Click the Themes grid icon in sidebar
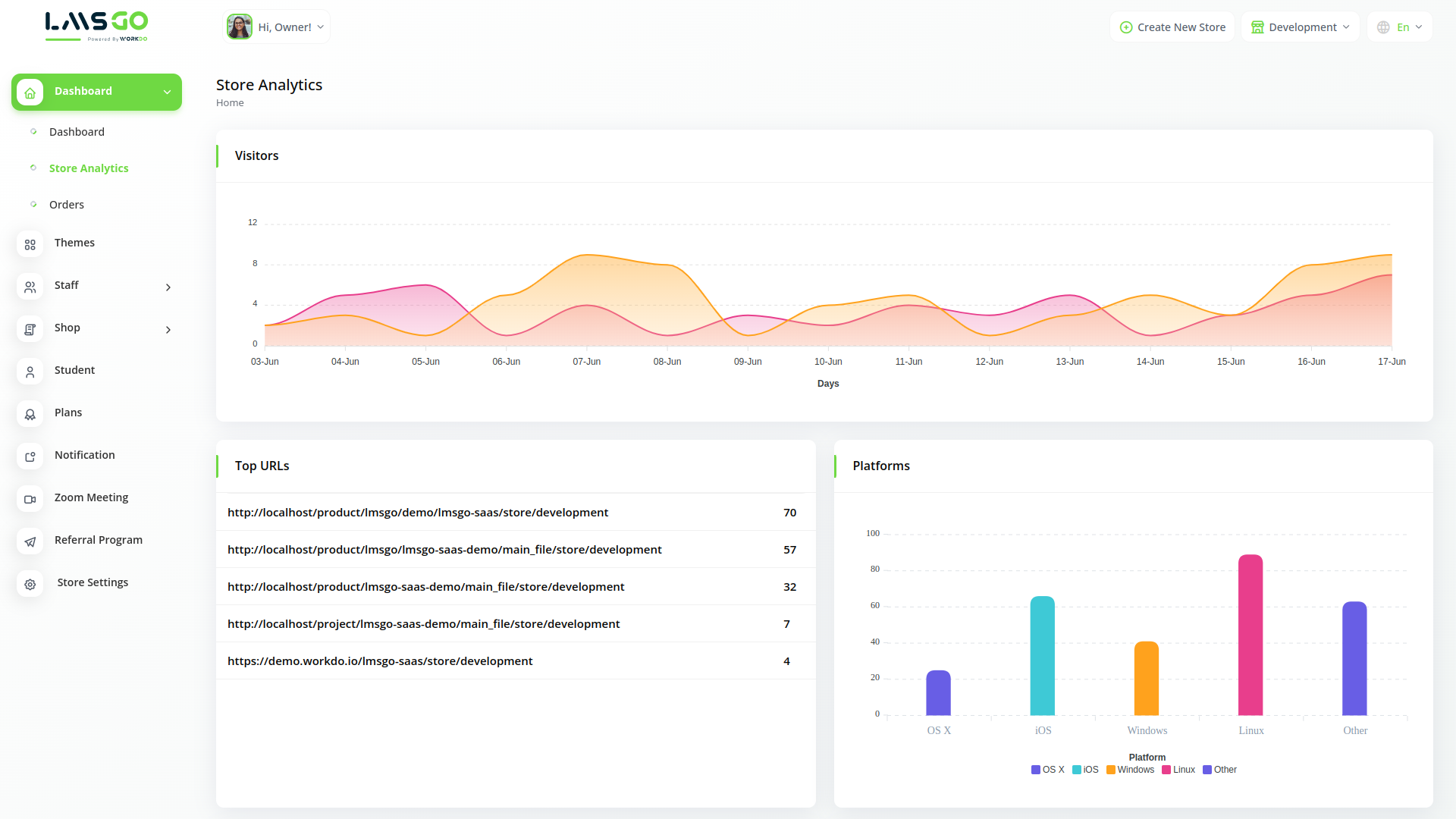Image resolution: width=1456 pixels, height=819 pixels. (30, 244)
